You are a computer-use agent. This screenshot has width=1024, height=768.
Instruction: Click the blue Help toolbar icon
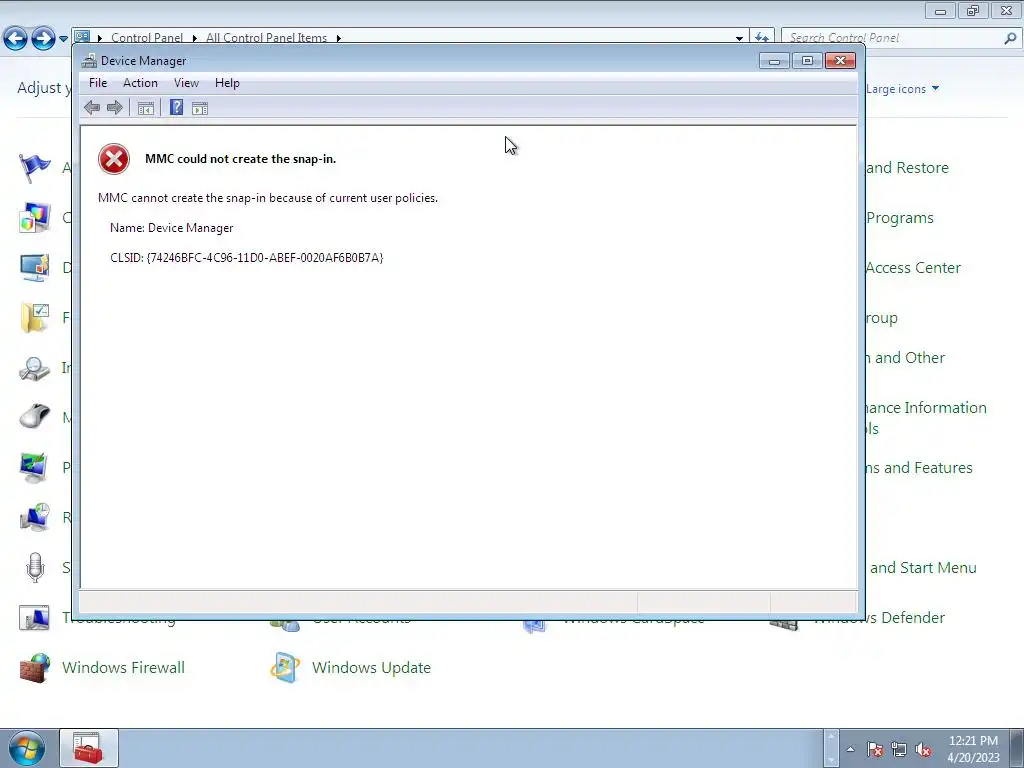point(176,107)
